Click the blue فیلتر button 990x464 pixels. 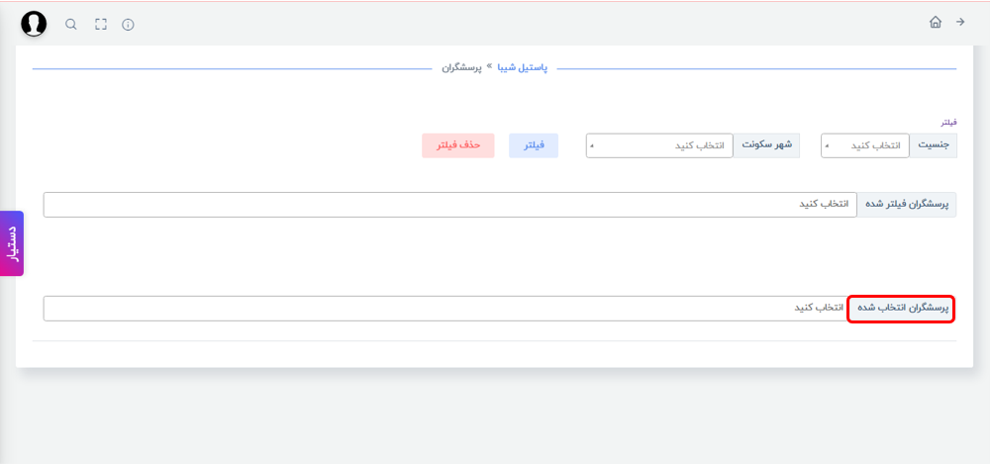click(534, 145)
